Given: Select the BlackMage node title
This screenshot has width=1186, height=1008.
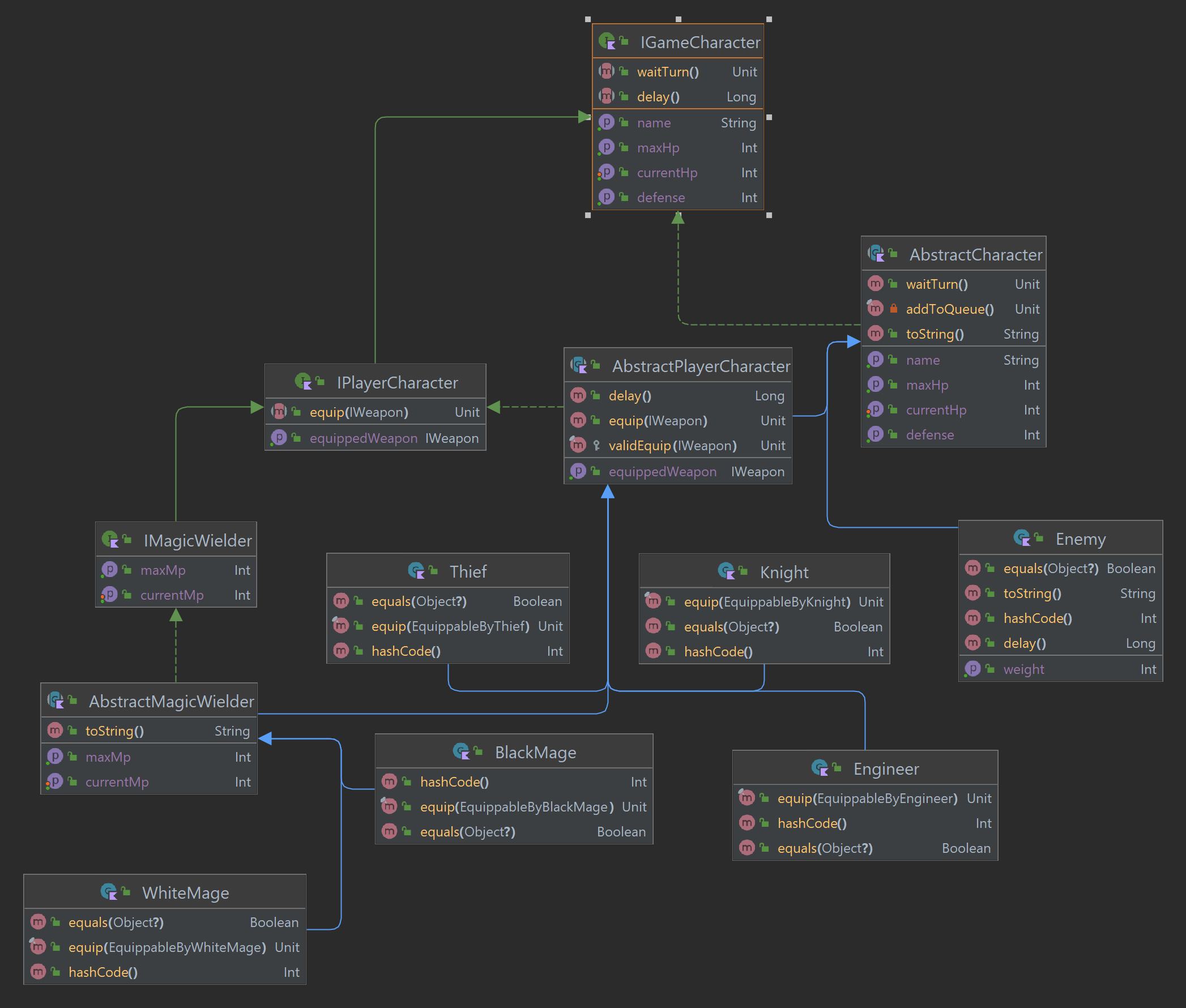Looking at the screenshot, I should (x=536, y=753).
